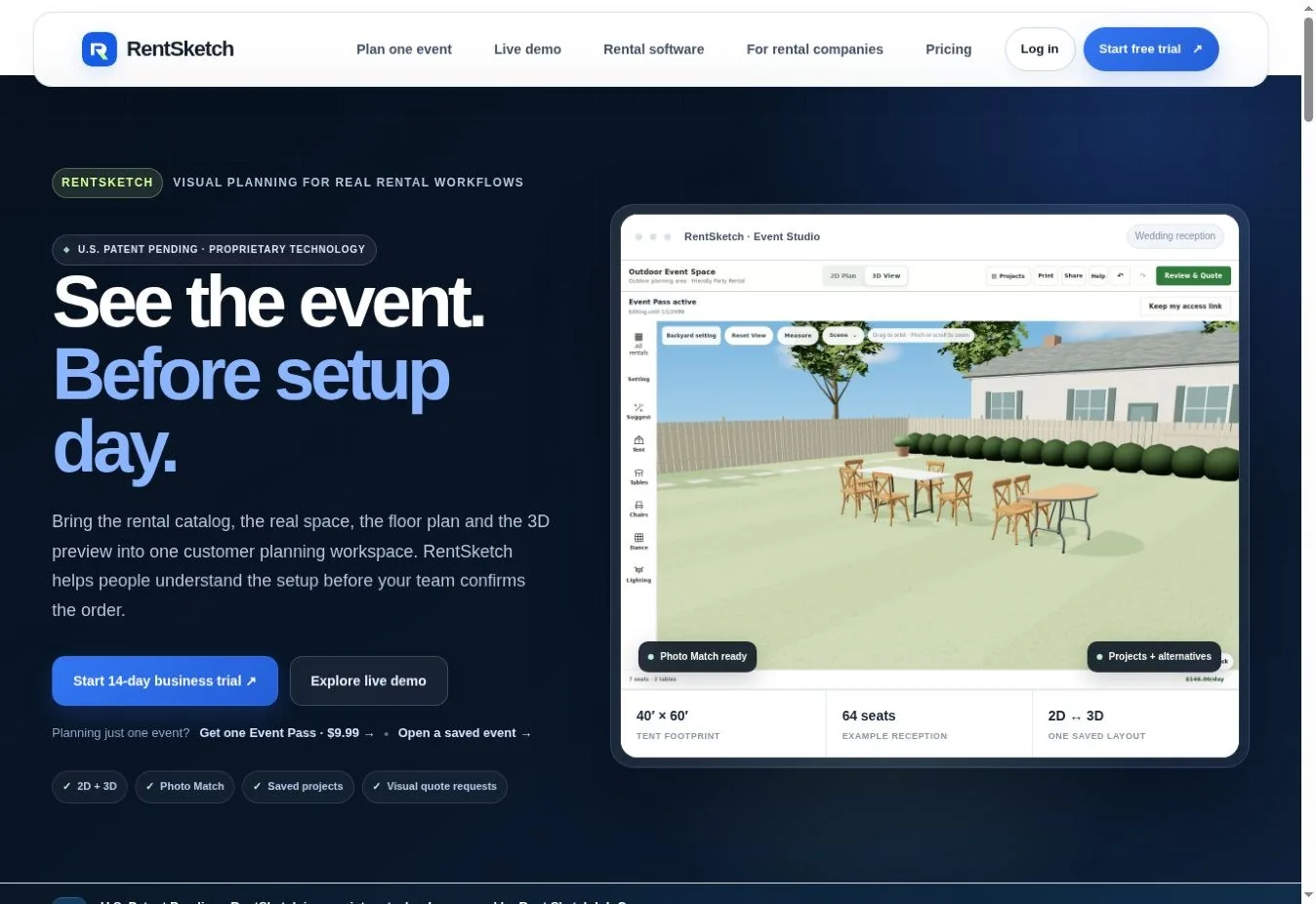Screen dimensions: 1316x904
Task: Follow the Get one Event Pass link
Action: pos(287,733)
